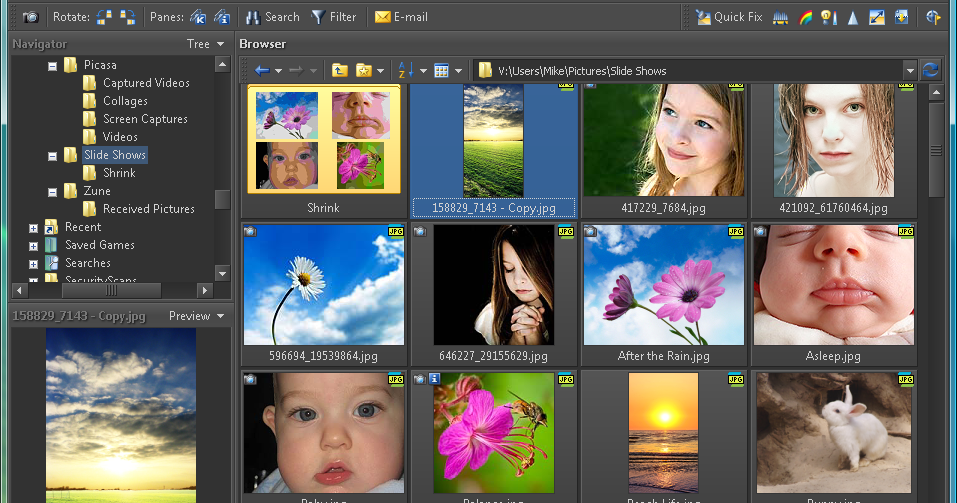Toggle the info pane icon

click(x=222, y=17)
